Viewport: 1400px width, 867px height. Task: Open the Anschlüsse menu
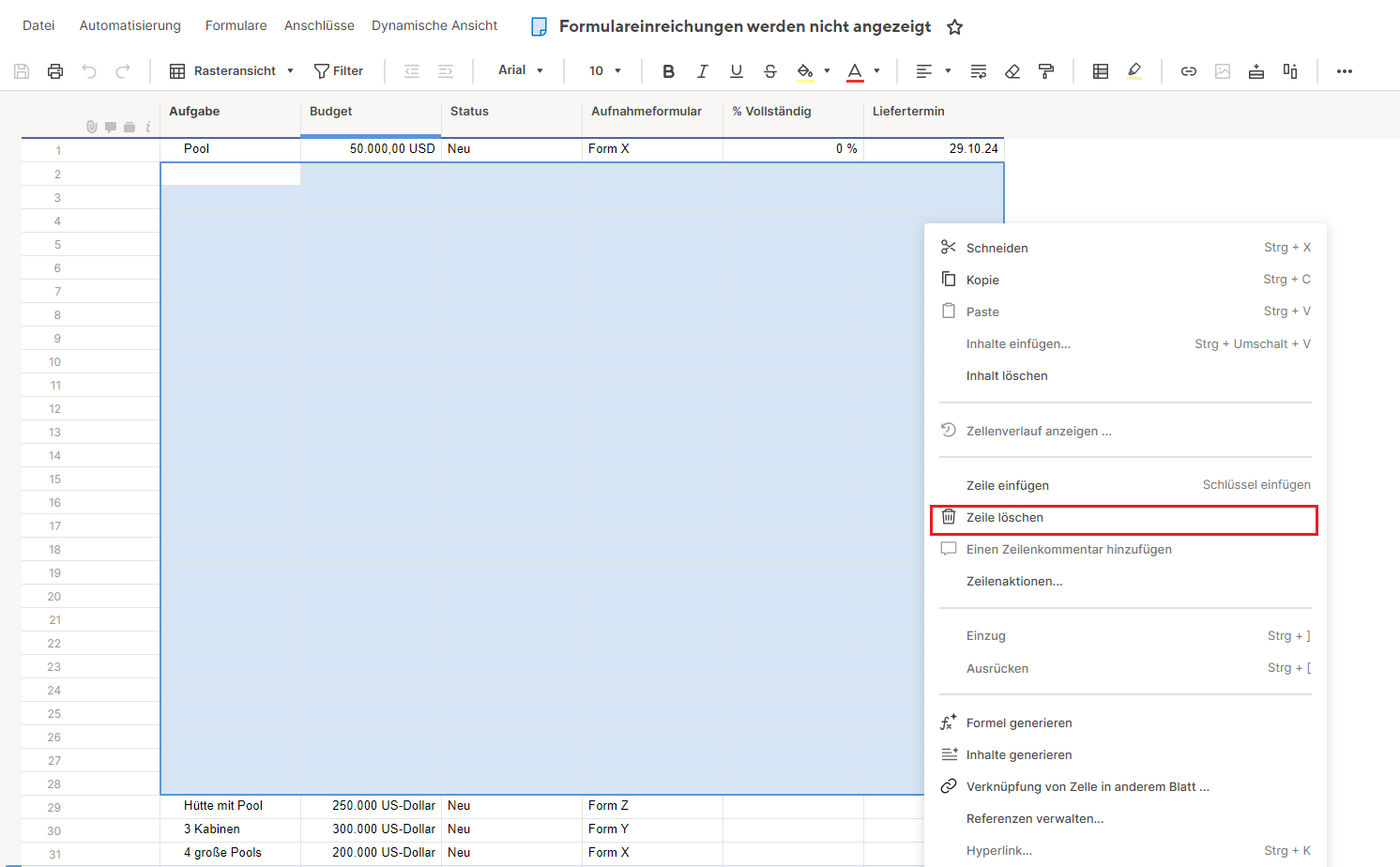click(x=320, y=25)
